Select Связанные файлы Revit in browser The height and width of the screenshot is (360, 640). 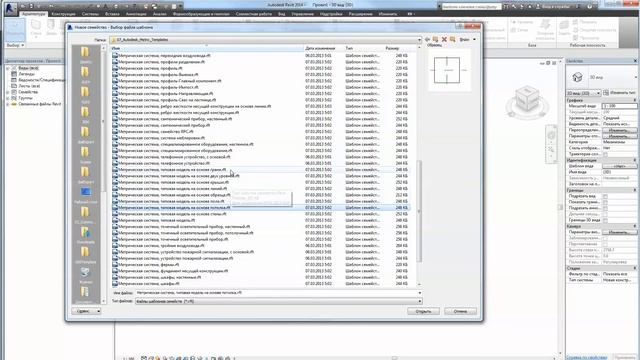coord(40,104)
